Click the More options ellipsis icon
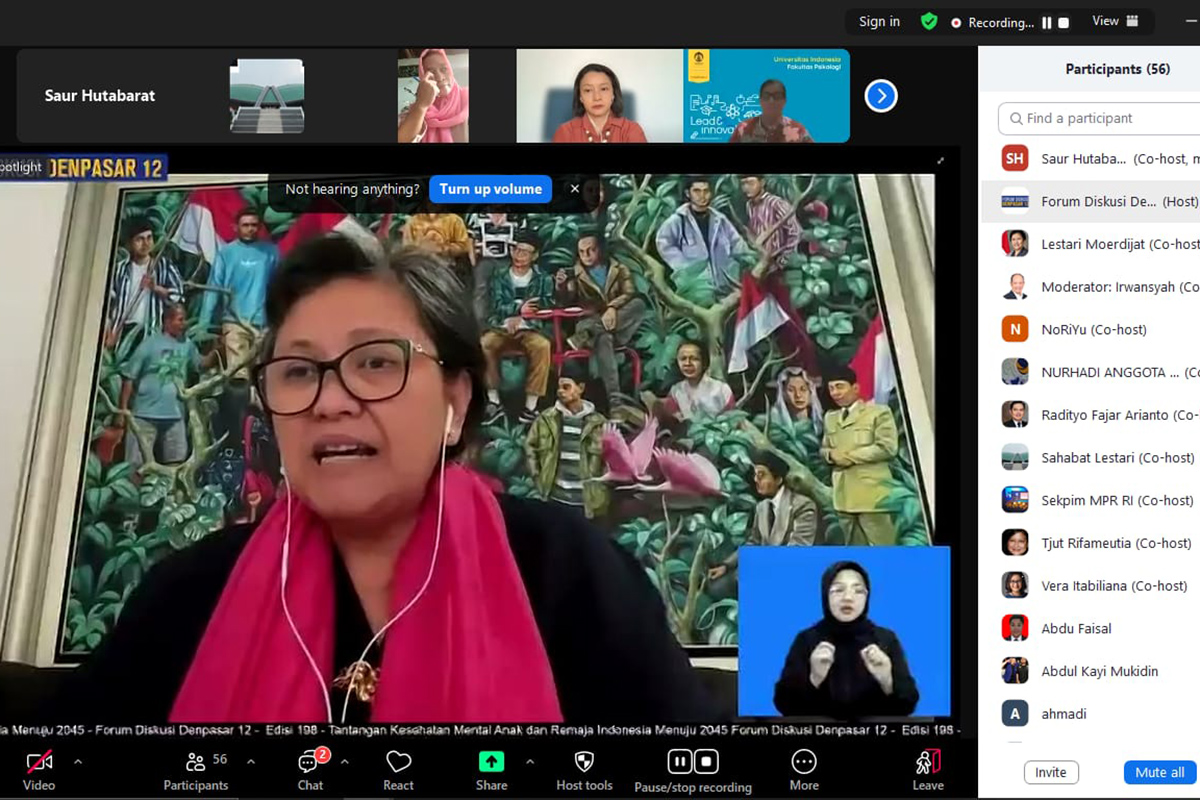 [803, 762]
